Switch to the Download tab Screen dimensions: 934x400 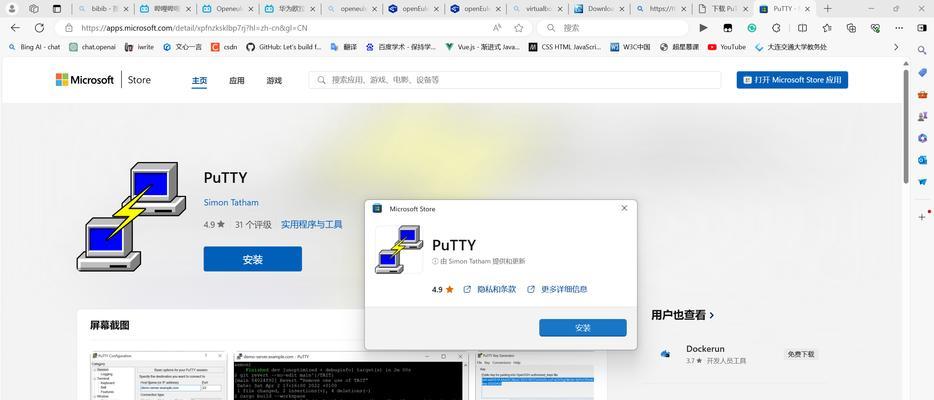pyautogui.click(x=600, y=9)
